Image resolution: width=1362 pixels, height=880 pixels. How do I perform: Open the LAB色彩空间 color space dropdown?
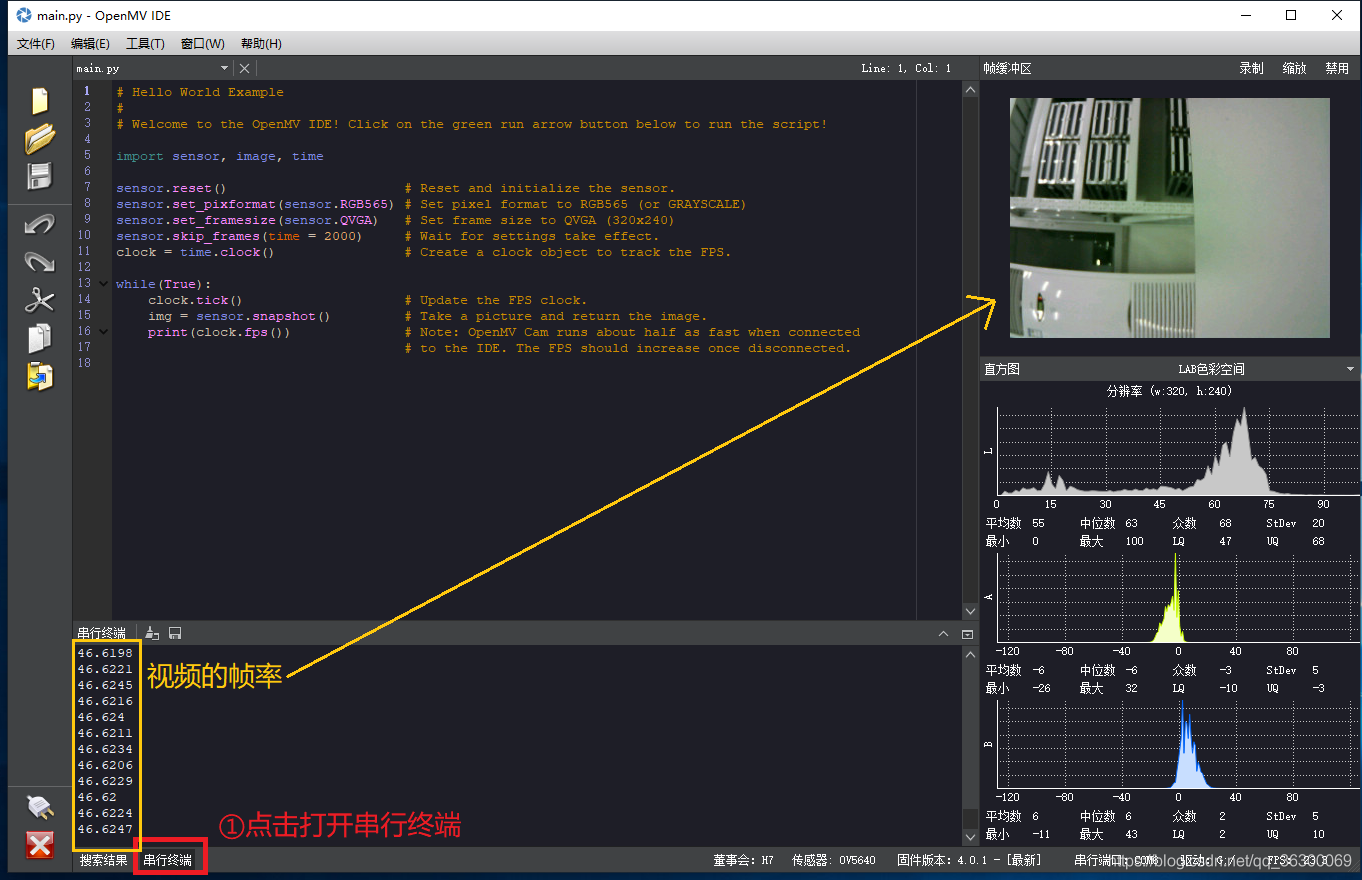click(1211, 369)
